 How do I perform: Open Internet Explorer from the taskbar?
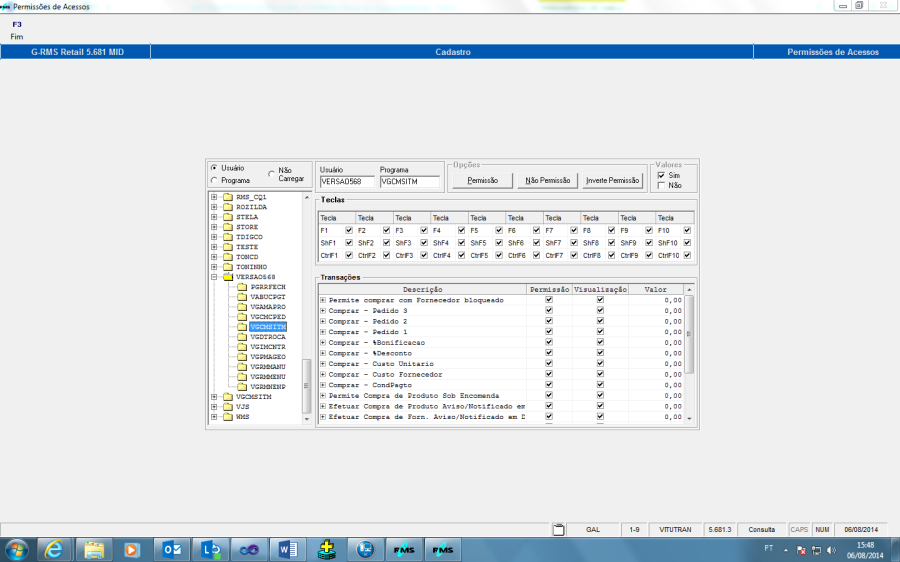click(54, 550)
